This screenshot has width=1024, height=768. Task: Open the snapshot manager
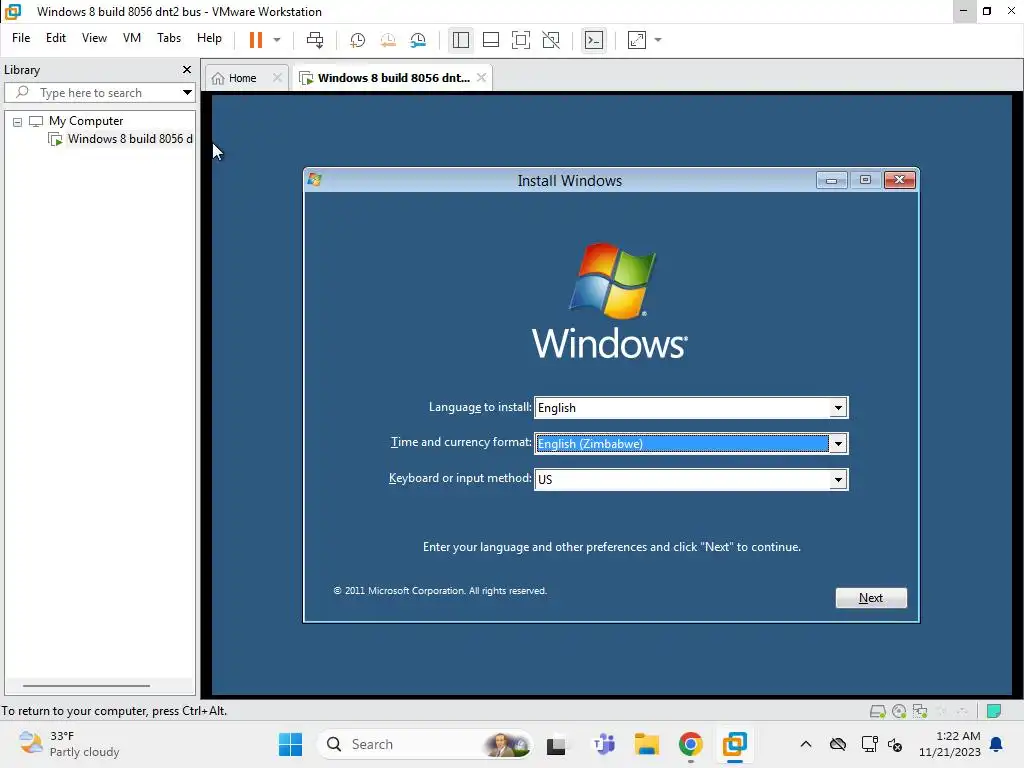[x=418, y=40]
